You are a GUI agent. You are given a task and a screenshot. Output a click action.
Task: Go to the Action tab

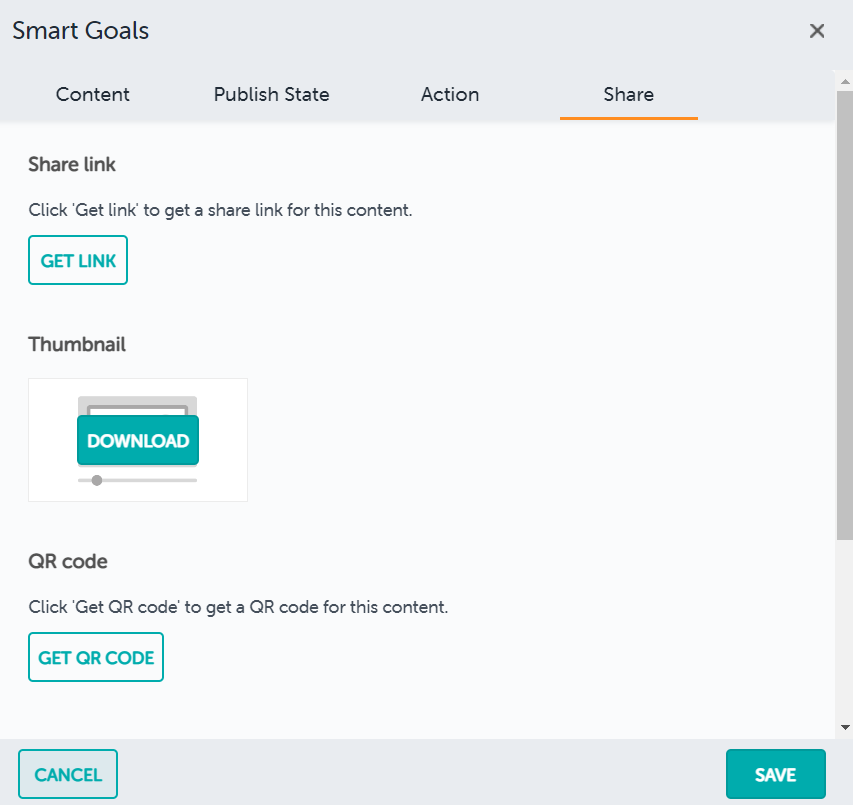[x=450, y=95]
